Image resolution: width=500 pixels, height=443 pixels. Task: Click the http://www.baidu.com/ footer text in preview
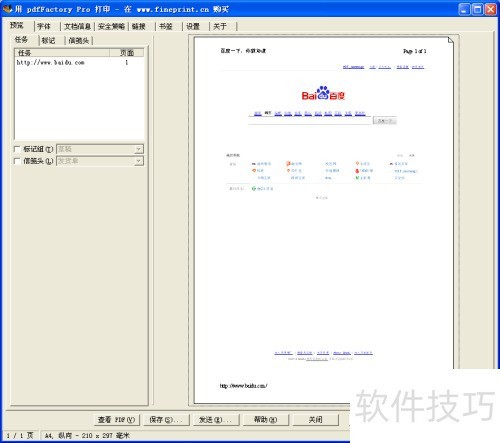(243, 386)
